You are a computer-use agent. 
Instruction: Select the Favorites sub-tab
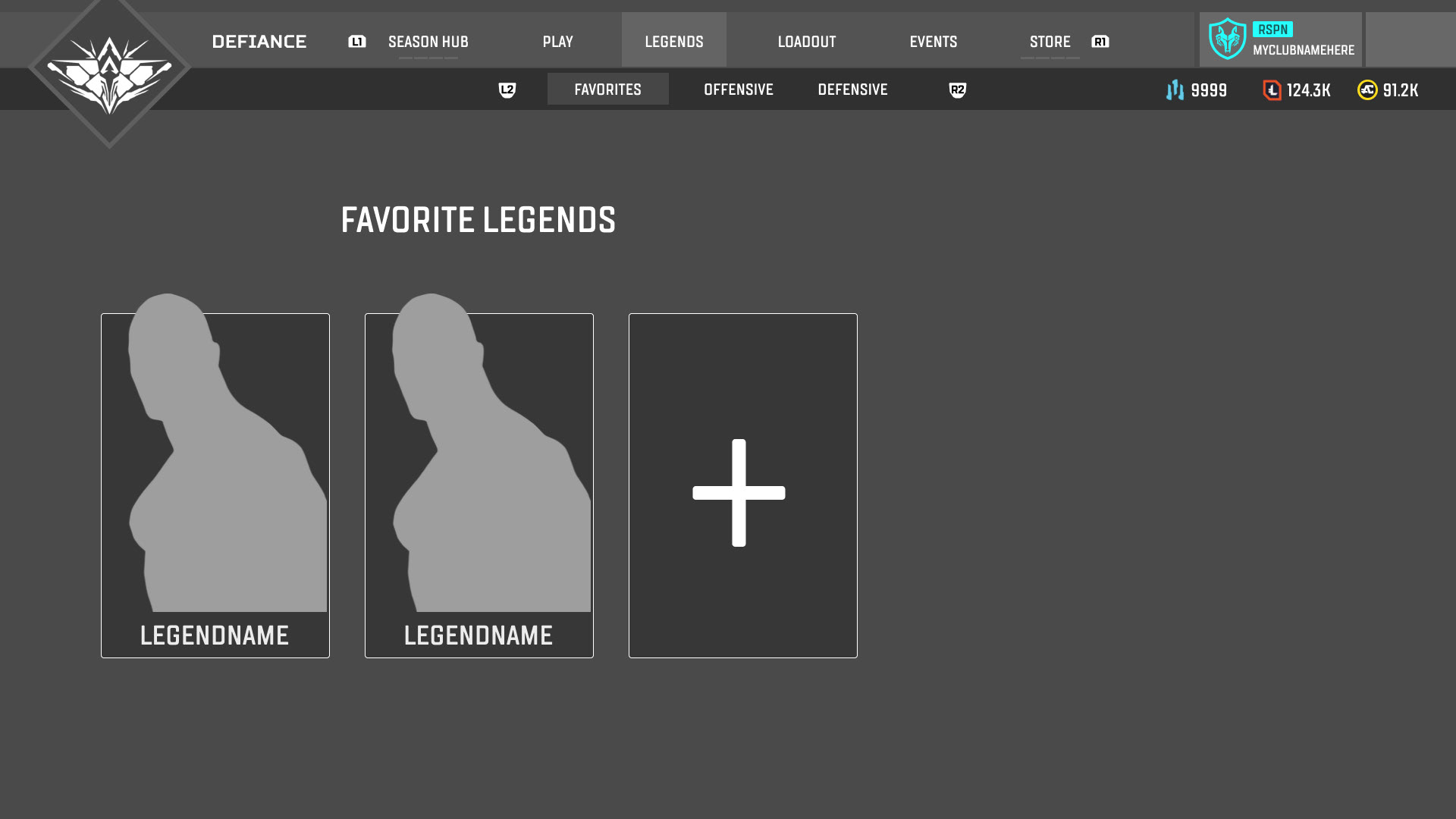pos(608,89)
